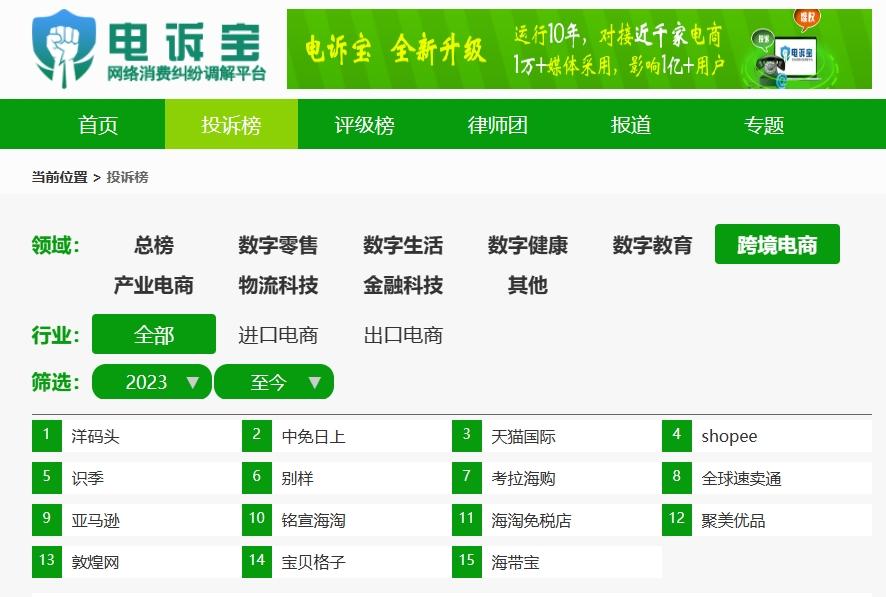Image resolution: width=886 pixels, height=597 pixels.
Task: Go to 首页 in navigation bar
Action: [98, 124]
